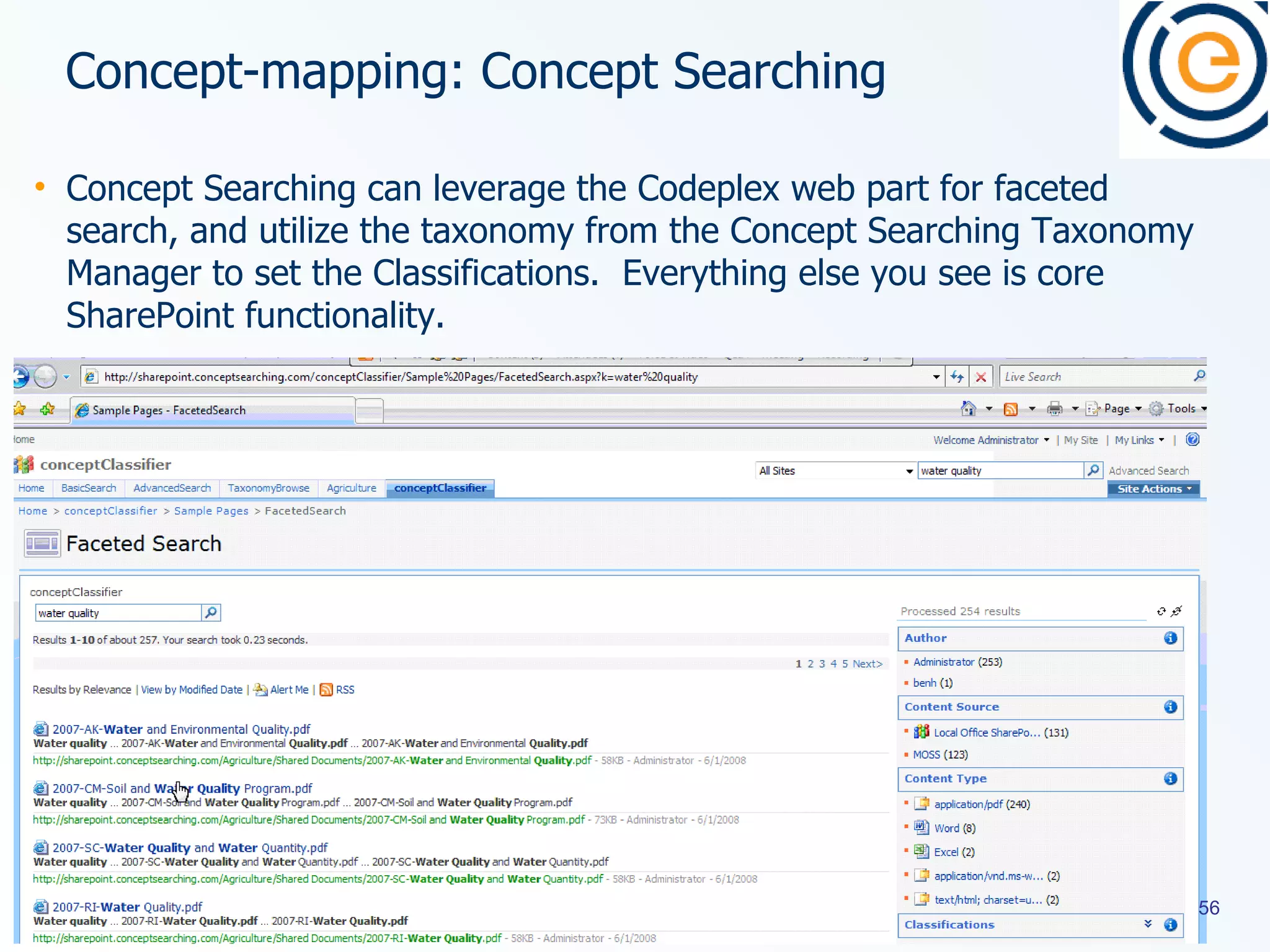Click the browser Forward arrow button
Screen dimensions: 1270x952
point(45,376)
